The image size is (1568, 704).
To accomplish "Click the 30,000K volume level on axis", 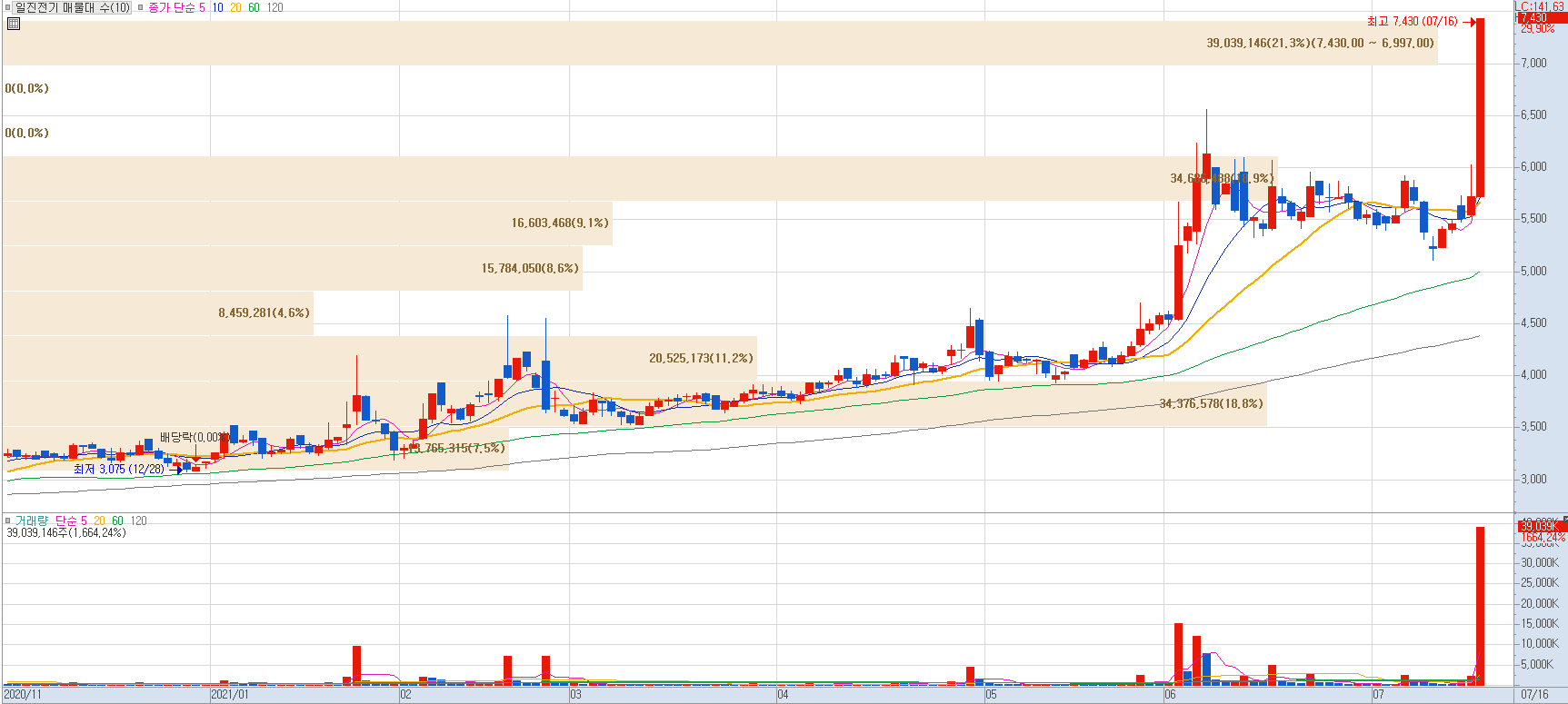I will coord(1539,562).
